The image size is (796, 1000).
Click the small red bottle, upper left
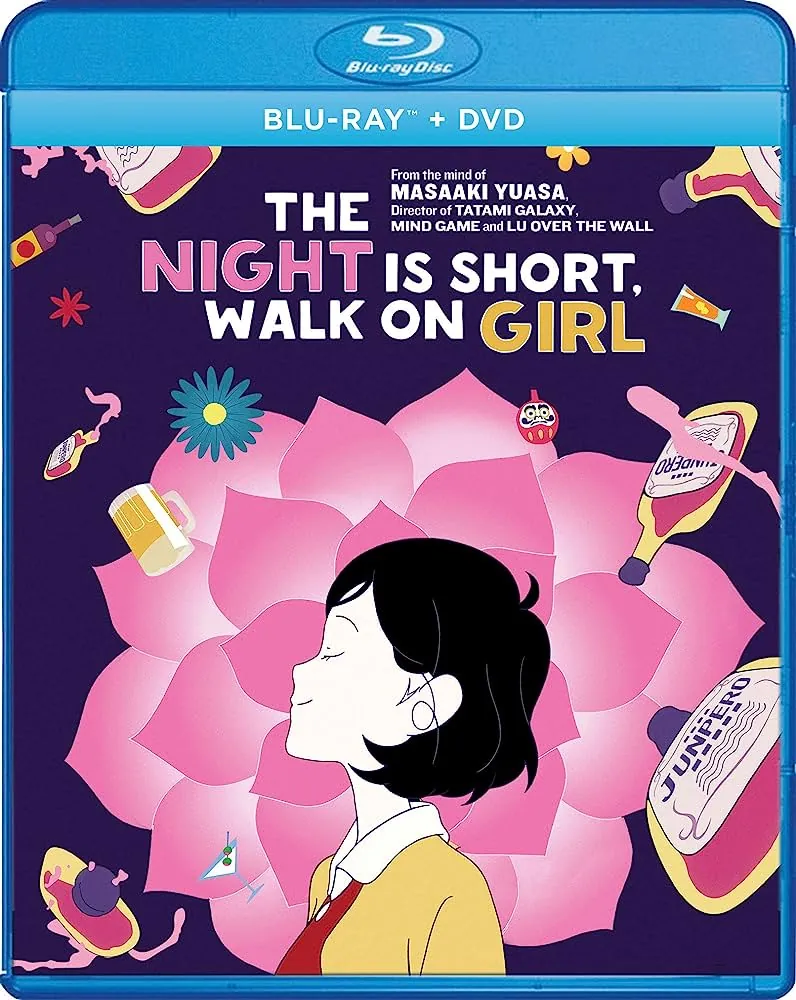click(44, 239)
